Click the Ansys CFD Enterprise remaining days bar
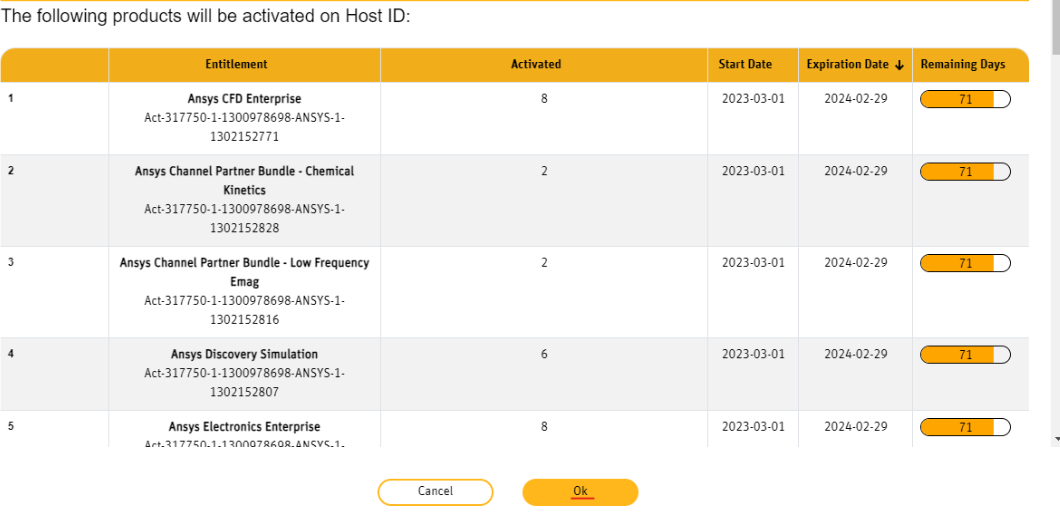The height and width of the screenshot is (520, 1060). pyautogui.click(x=965, y=99)
